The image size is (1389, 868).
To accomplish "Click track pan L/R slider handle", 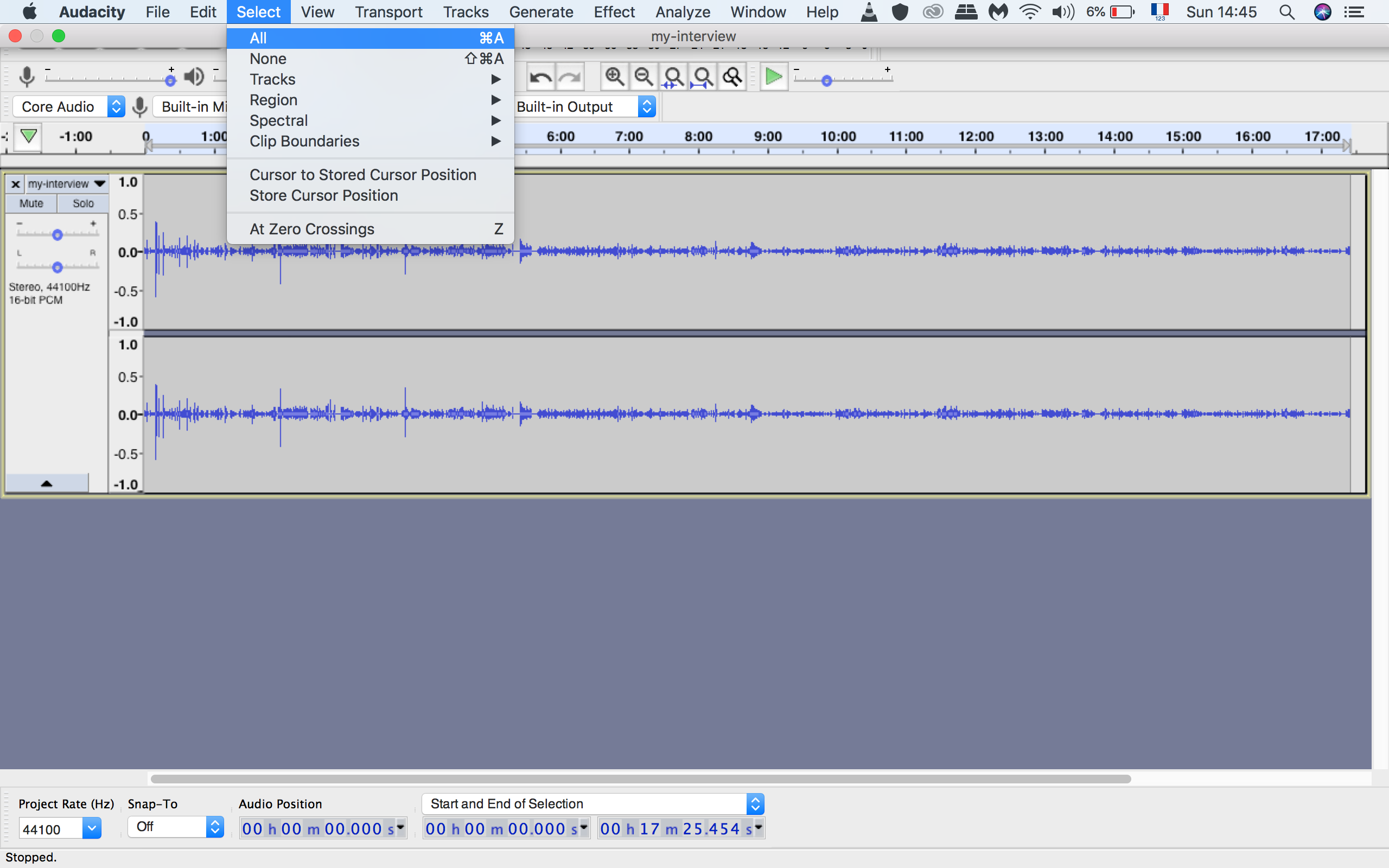I will pos(57,267).
